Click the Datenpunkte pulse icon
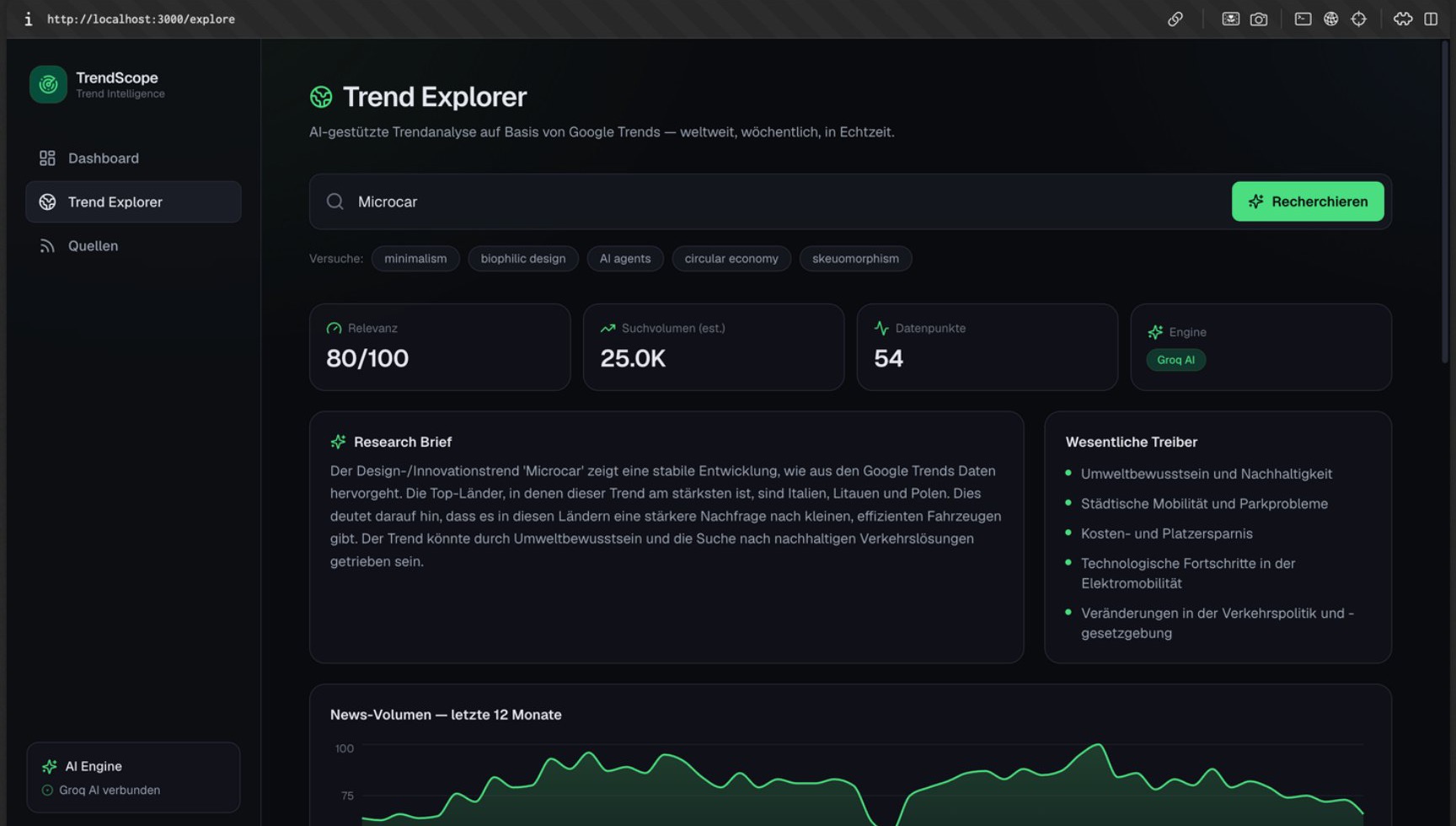Screen dimensions: 1456x826 click(881, 329)
